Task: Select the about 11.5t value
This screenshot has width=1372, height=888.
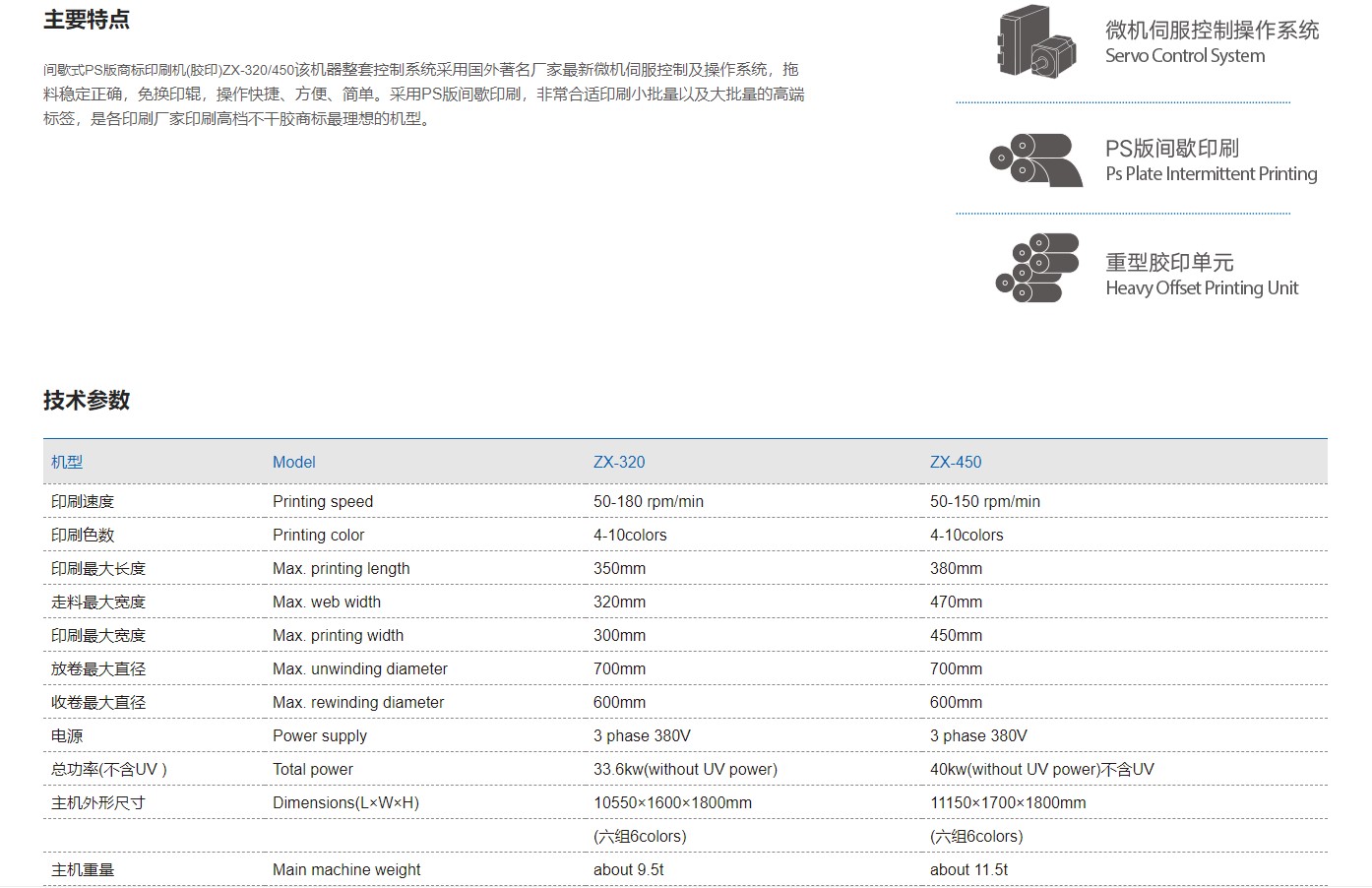Action: click(968, 869)
